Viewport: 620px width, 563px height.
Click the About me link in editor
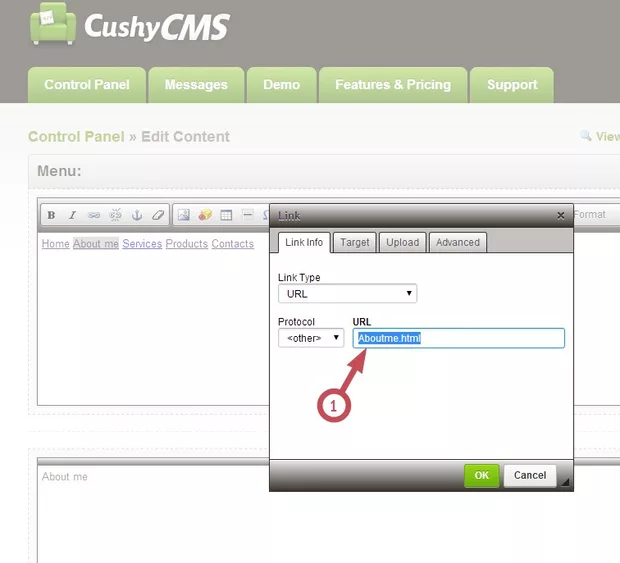point(96,244)
